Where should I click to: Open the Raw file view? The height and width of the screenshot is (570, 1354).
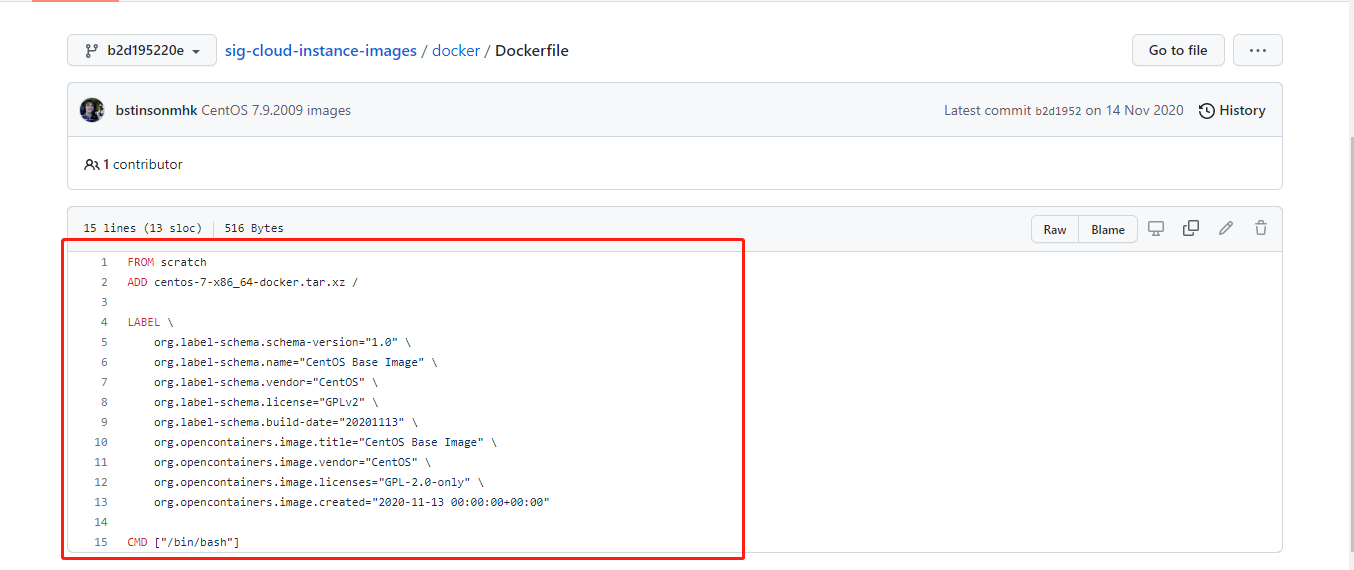coord(1055,229)
